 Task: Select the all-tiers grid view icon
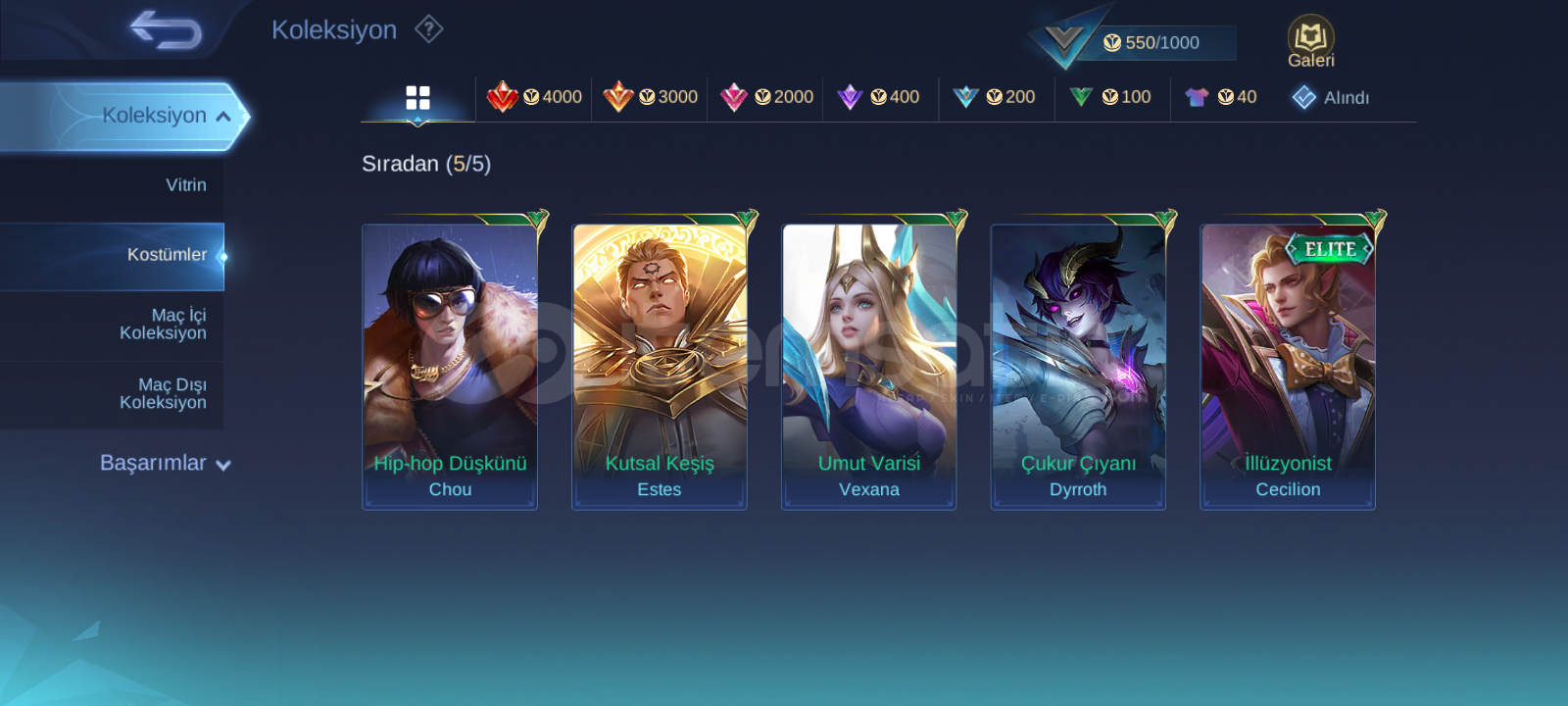click(x=417, y=97)
